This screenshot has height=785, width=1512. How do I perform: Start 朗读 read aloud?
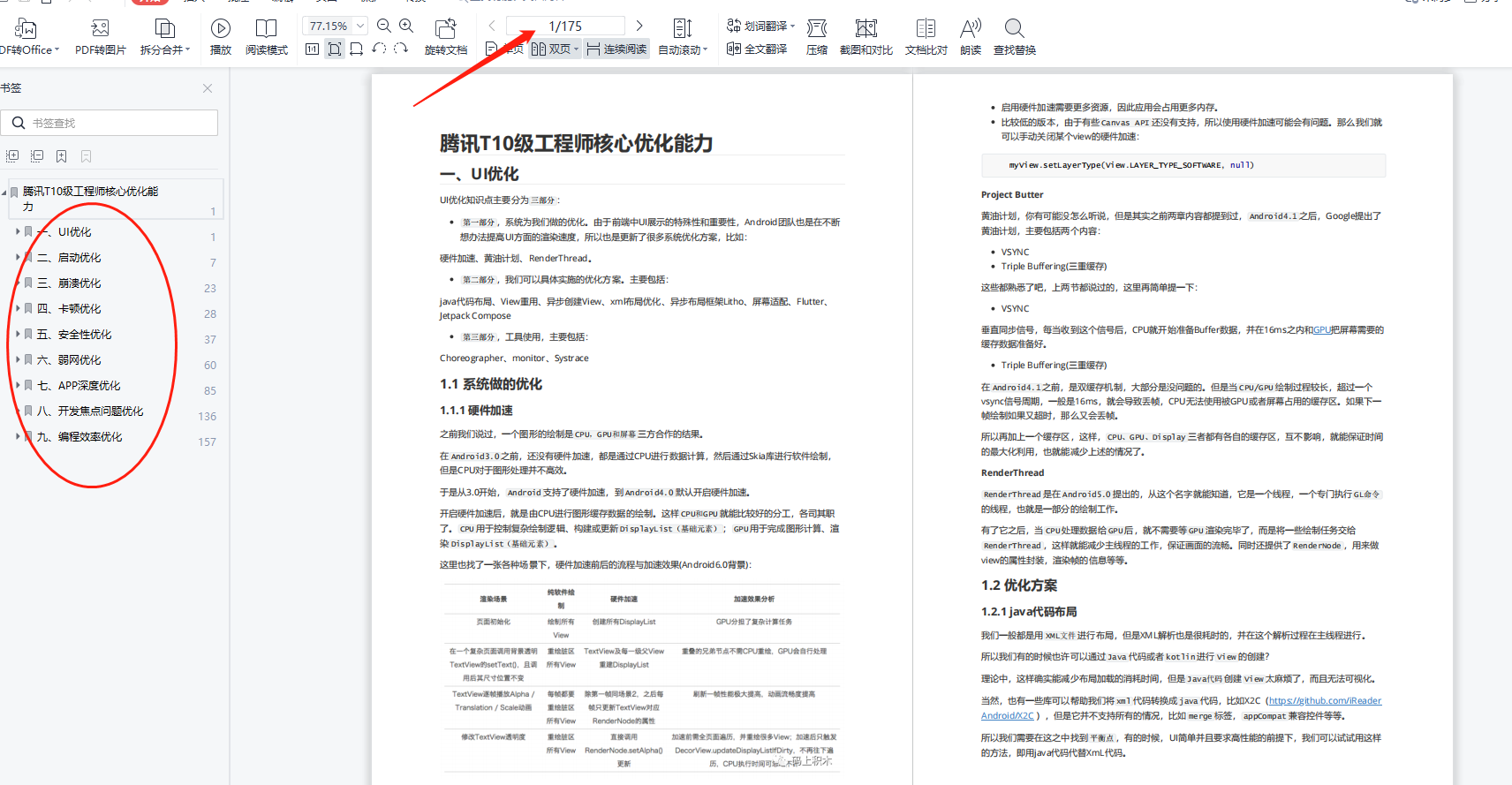(x=971, y=37)
